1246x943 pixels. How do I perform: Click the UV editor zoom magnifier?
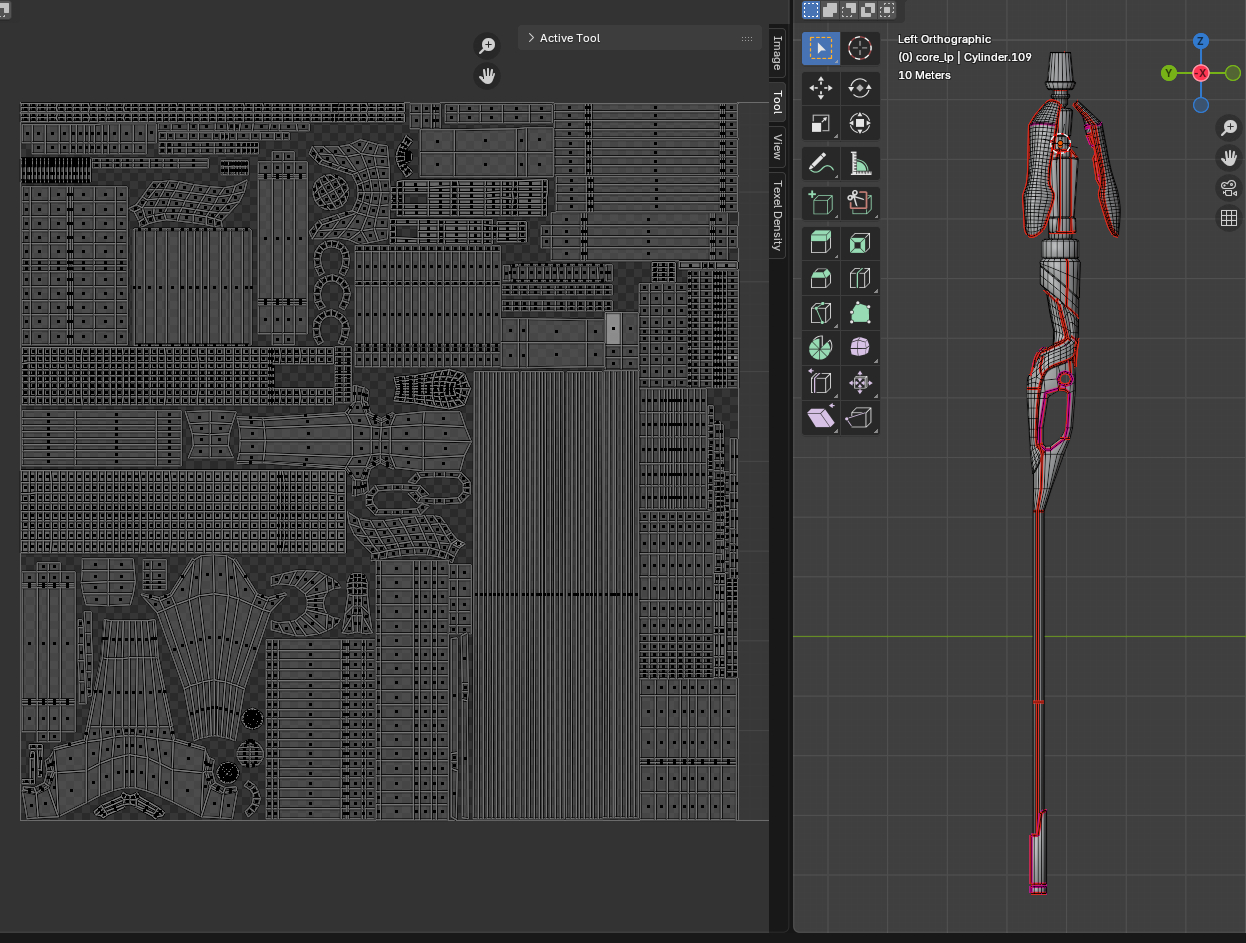tap(487, 45)
